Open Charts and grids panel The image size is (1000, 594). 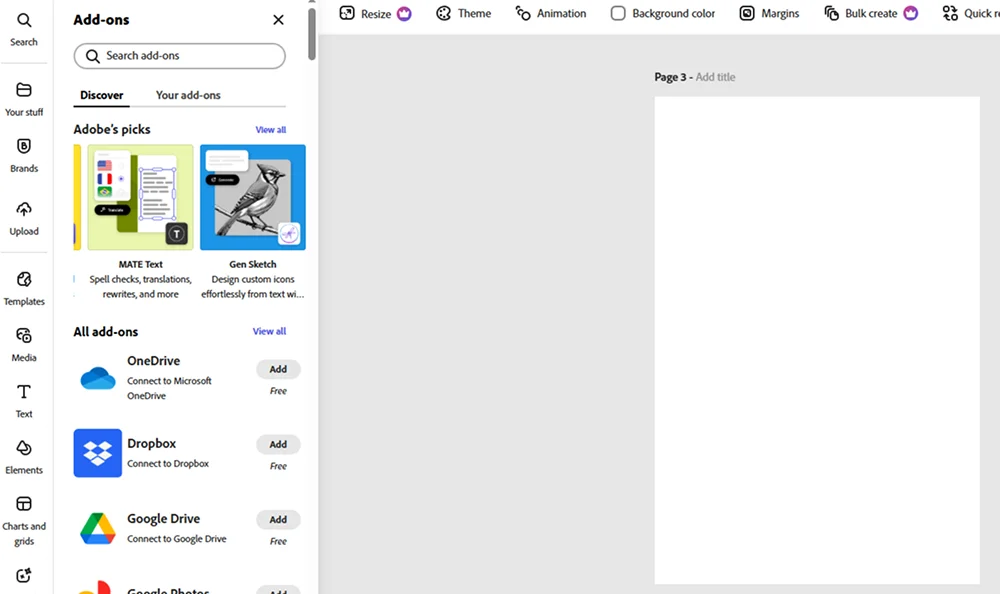24,522
